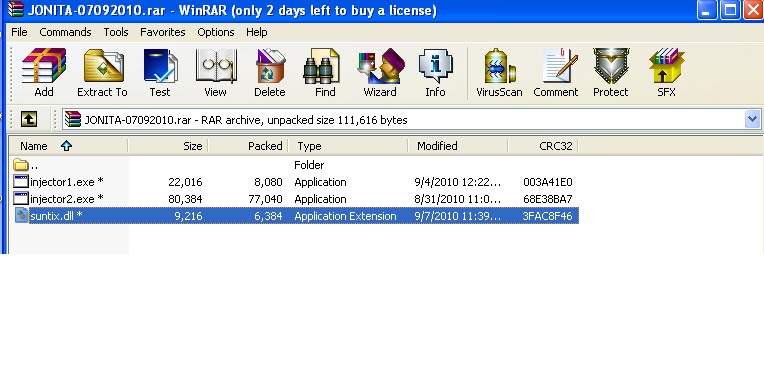Viewport: 764px width, 384px height.
Task: Open the Favorites menu
Action: click(x=163, y=32)
